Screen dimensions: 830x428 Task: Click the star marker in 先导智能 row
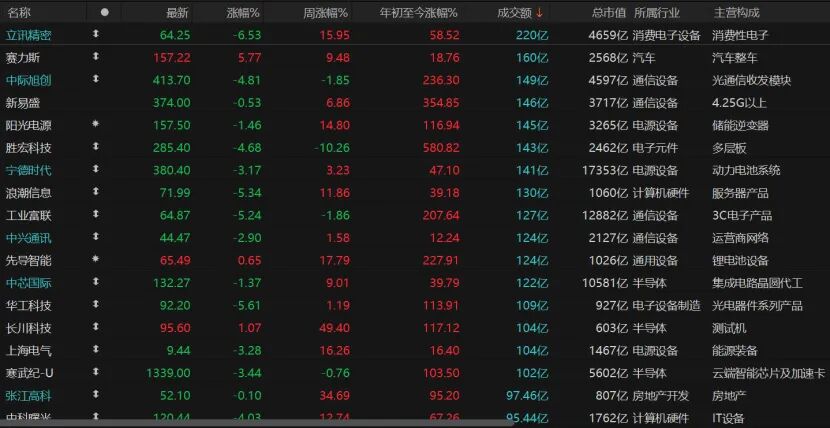click(96, 259)
